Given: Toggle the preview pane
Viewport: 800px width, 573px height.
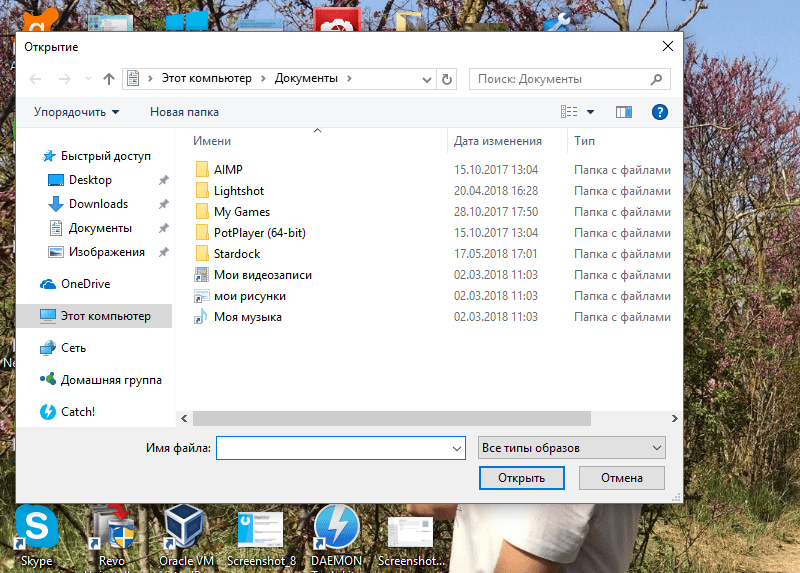Looking at the screenshot, I should [x=623, y=112].
